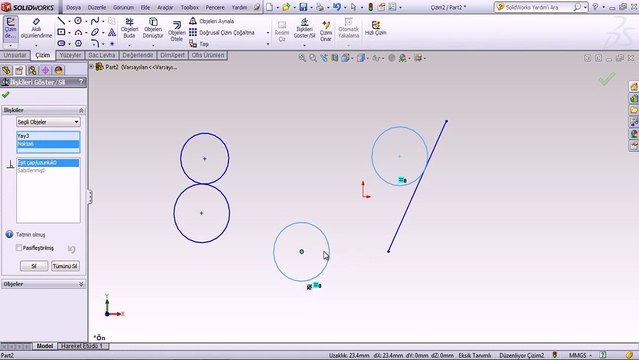Select Yay3 in the entities list

(x=48, y=136)
